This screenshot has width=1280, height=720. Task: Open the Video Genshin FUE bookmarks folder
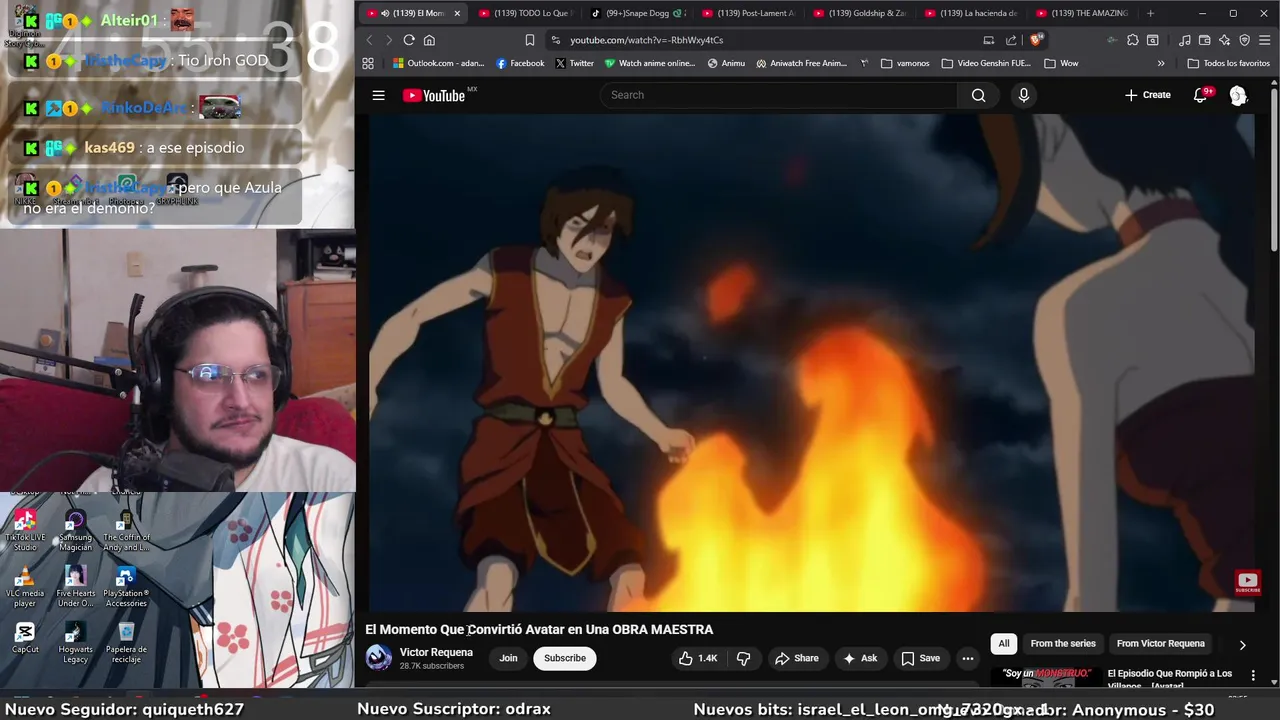986,63
